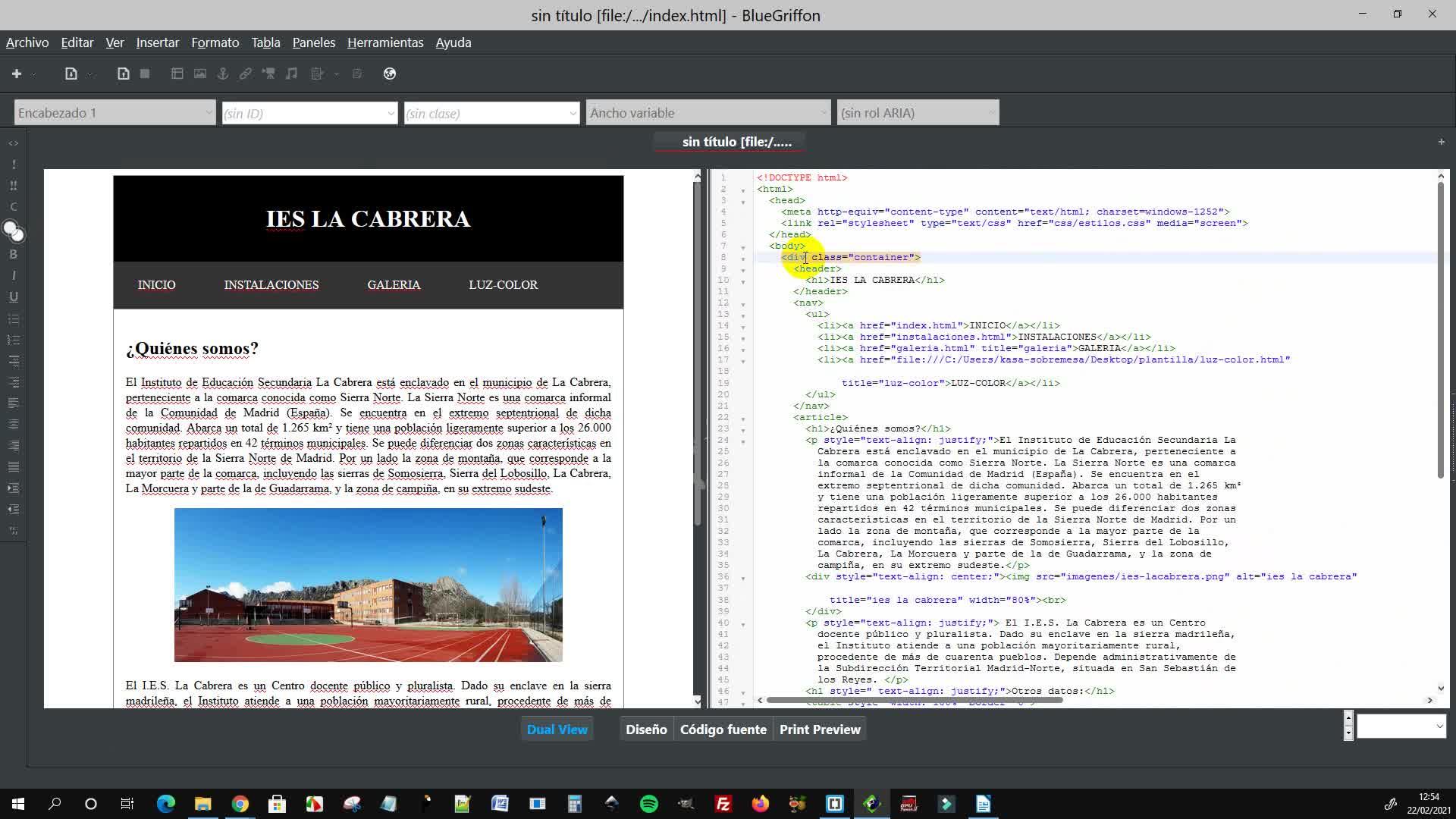Image resolution: width=1456 pixels, height=819 pixels.
Task: Toggle italic formatting in left sidebar
Action: 13,275
